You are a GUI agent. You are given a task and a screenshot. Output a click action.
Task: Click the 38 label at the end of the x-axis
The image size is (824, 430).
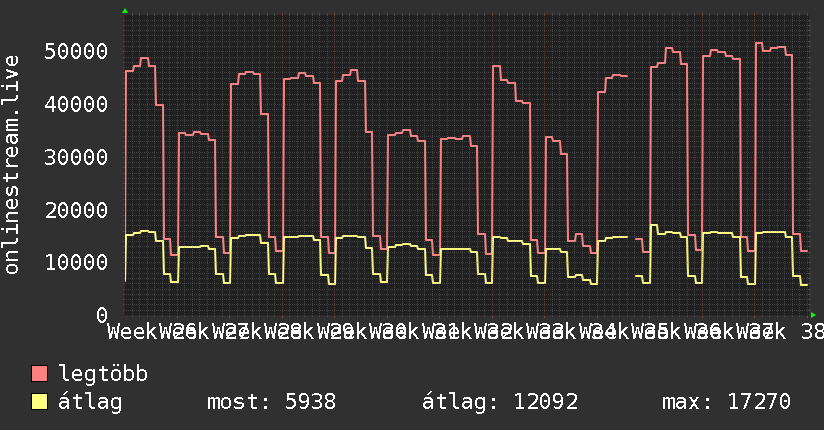click(812, 332)
